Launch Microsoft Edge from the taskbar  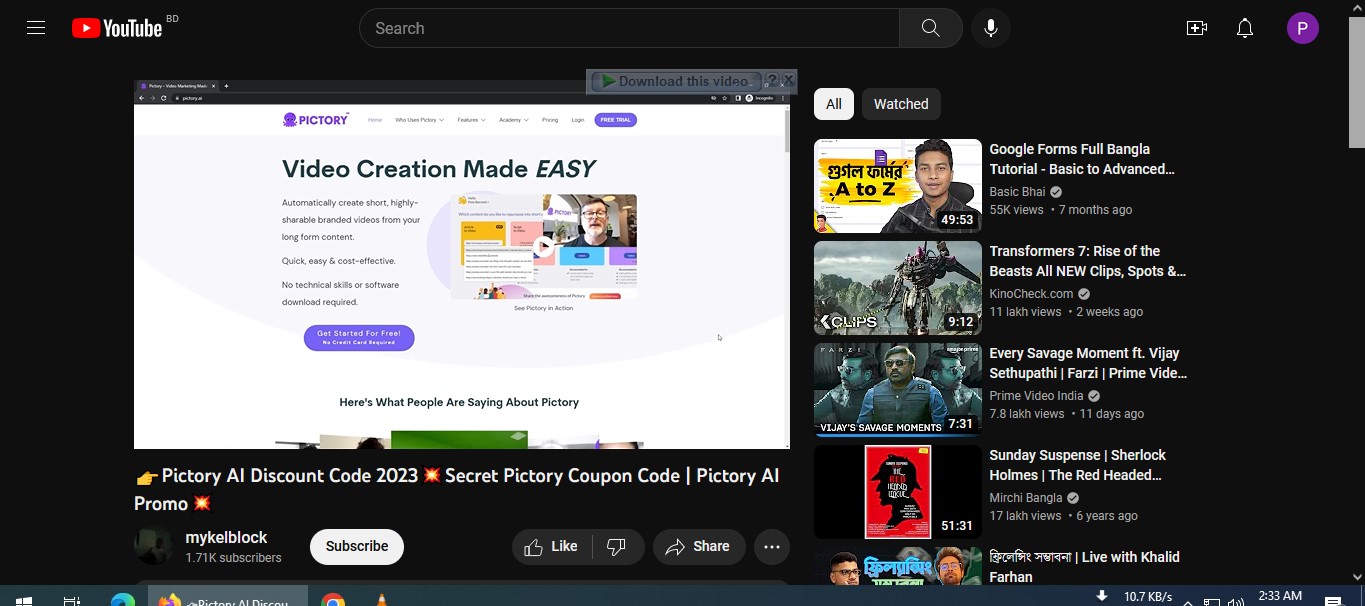pos(123,599)
